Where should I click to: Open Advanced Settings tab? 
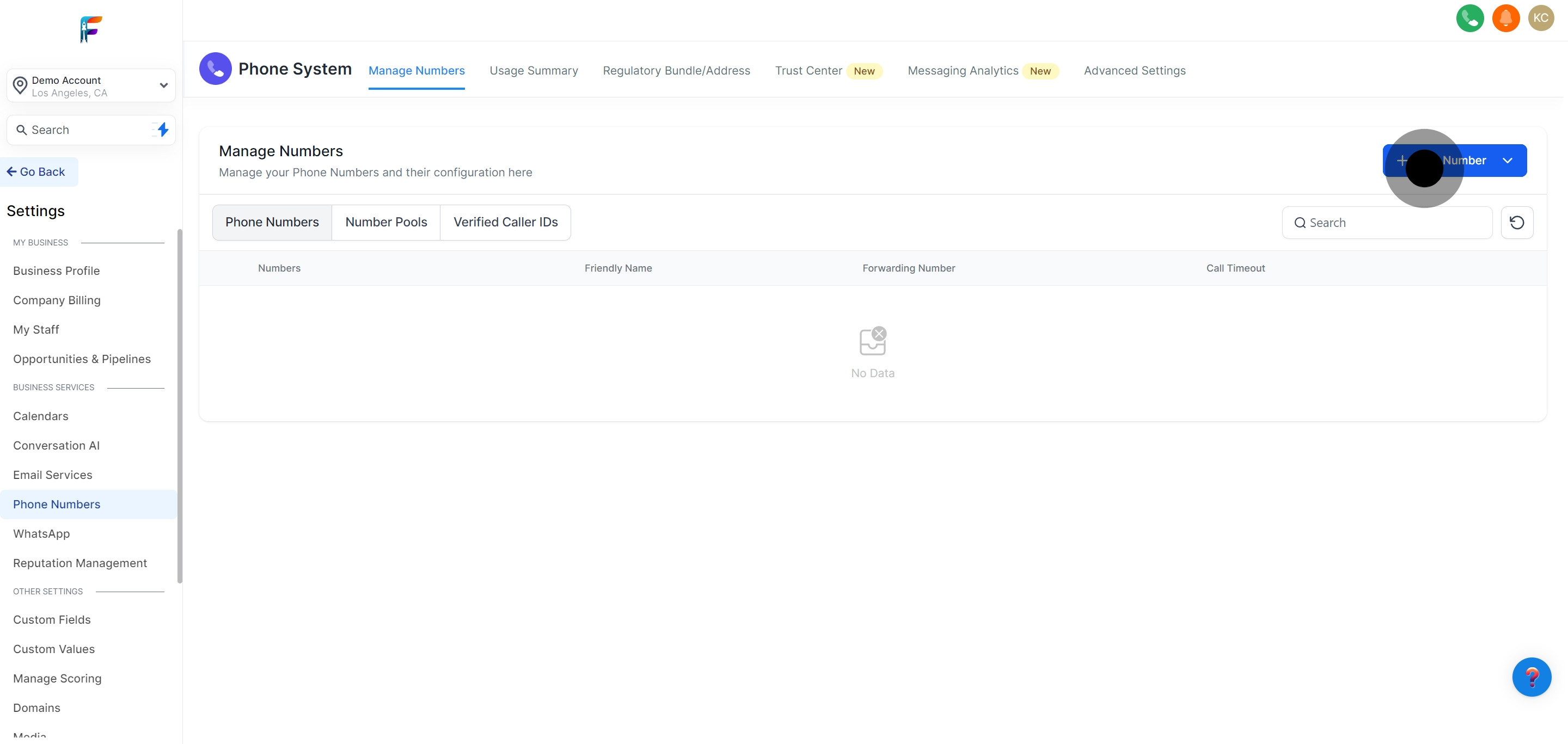(1134, 71)
